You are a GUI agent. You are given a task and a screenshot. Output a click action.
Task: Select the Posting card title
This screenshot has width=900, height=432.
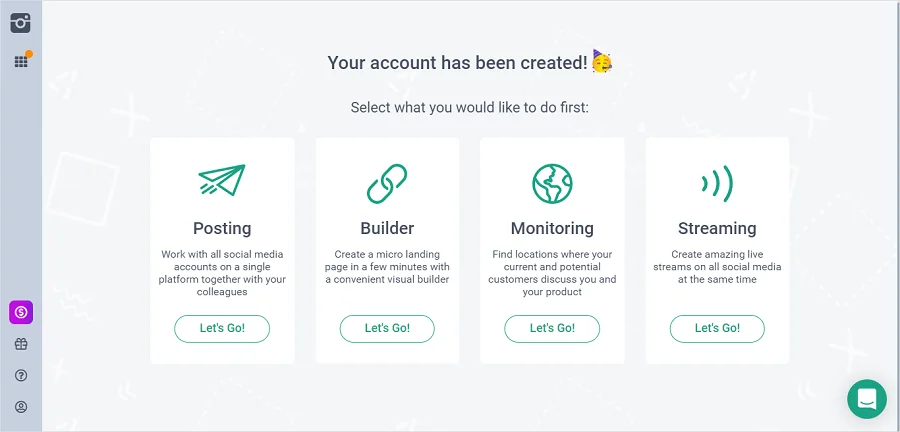pyautogui.click(x=222, y=228)
